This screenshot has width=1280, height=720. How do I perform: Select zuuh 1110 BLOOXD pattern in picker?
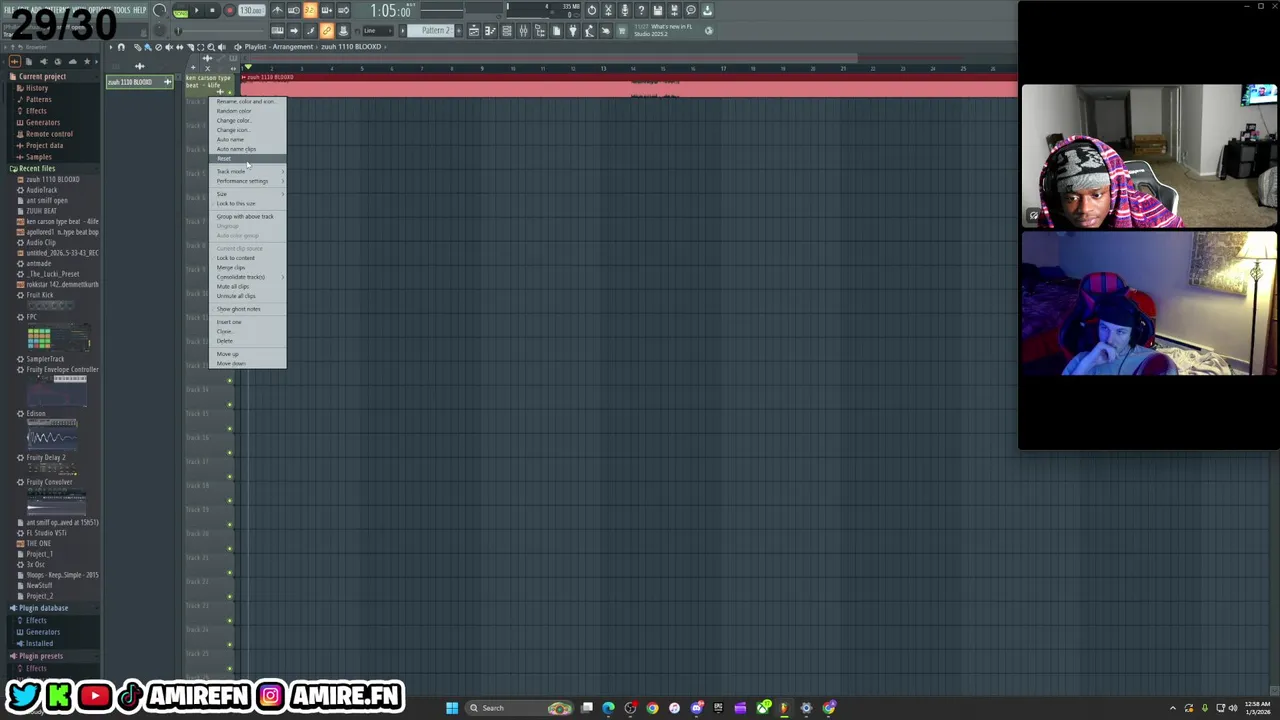coord(140,82)
